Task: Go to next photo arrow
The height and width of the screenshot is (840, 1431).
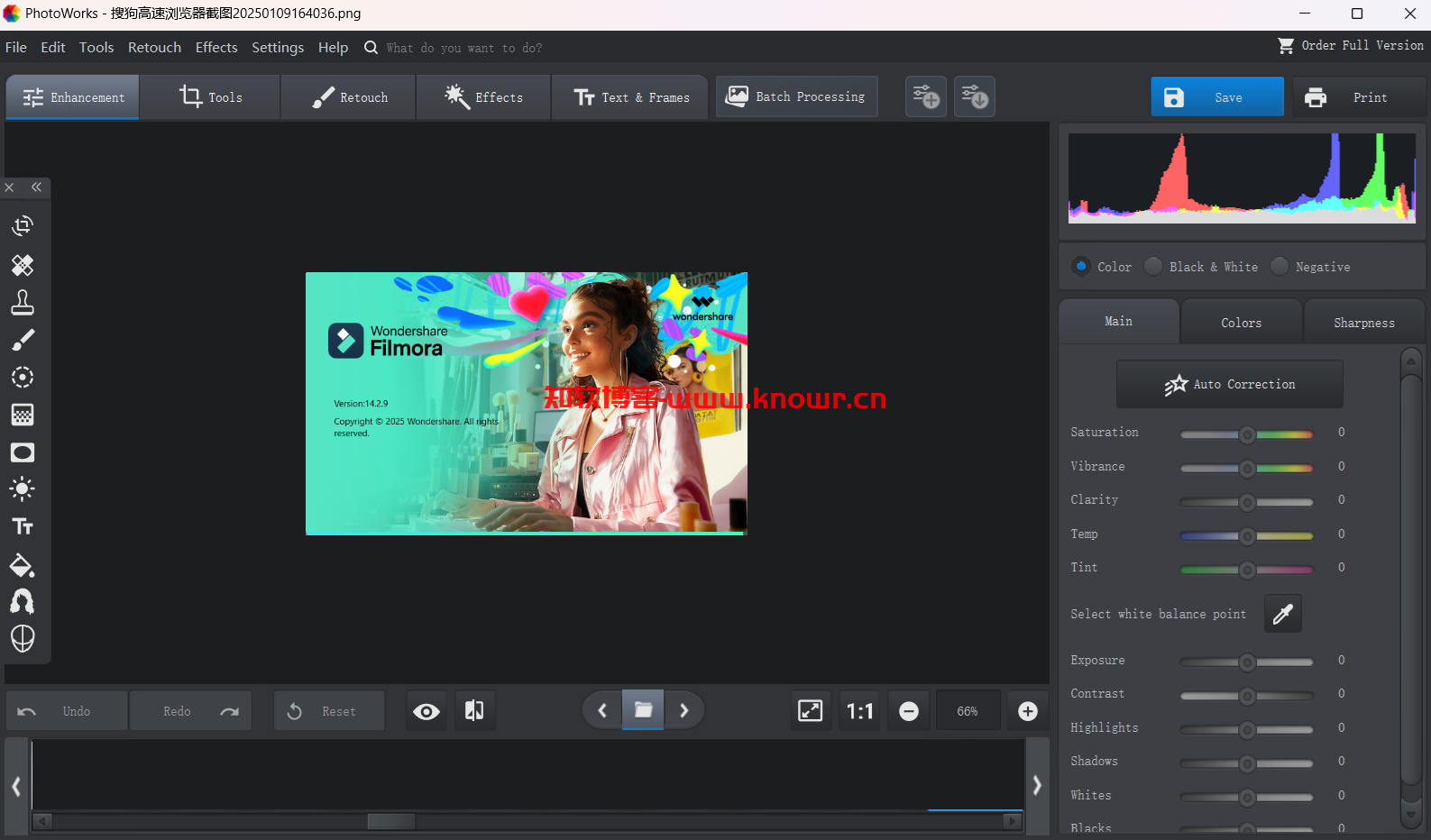Action: coord(684,710)
